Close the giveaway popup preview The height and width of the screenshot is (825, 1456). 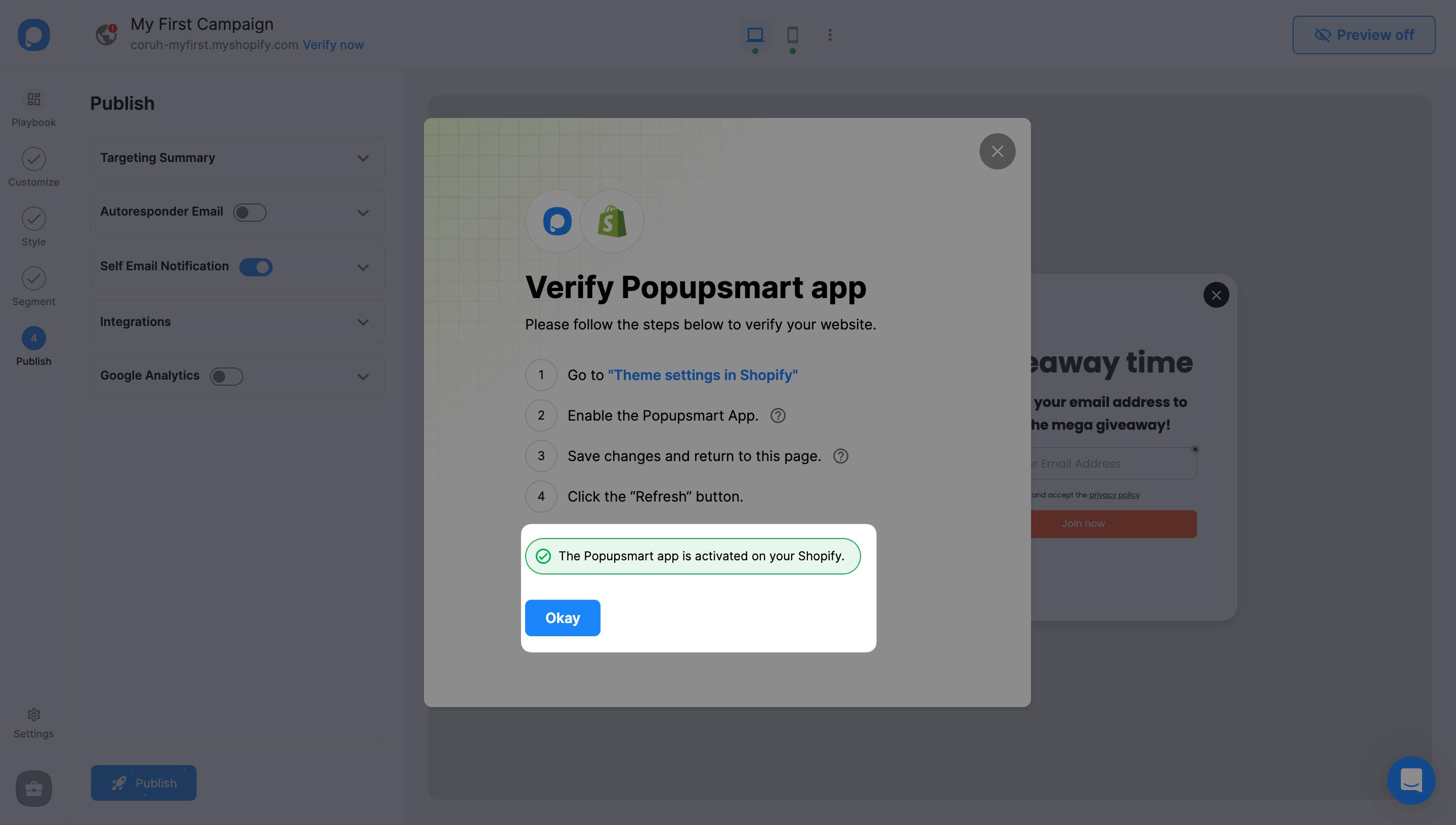click(x=1216, y=295)
